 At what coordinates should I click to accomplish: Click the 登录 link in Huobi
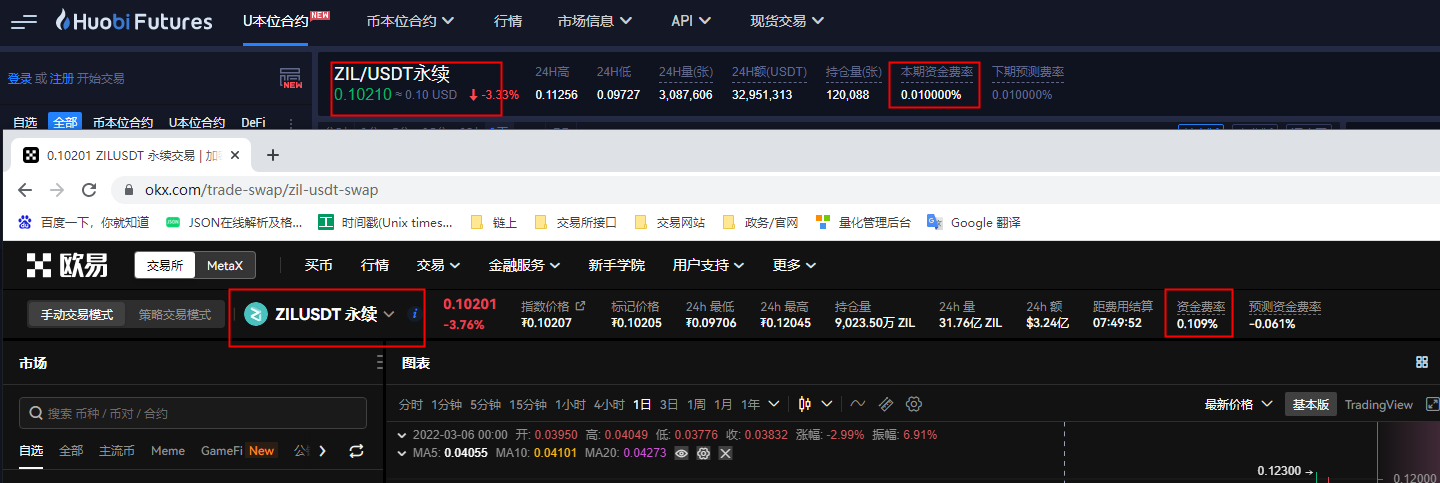[x=20, y=78]
